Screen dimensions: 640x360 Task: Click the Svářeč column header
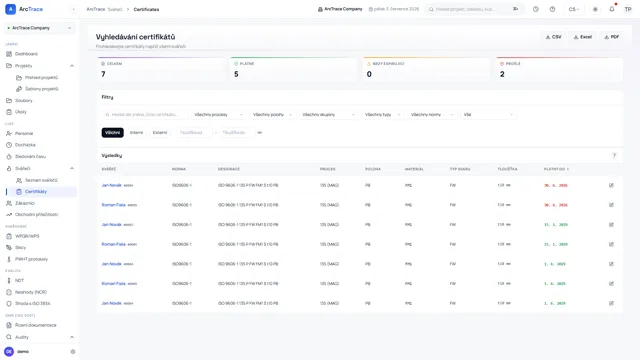[x=109, y=169]
